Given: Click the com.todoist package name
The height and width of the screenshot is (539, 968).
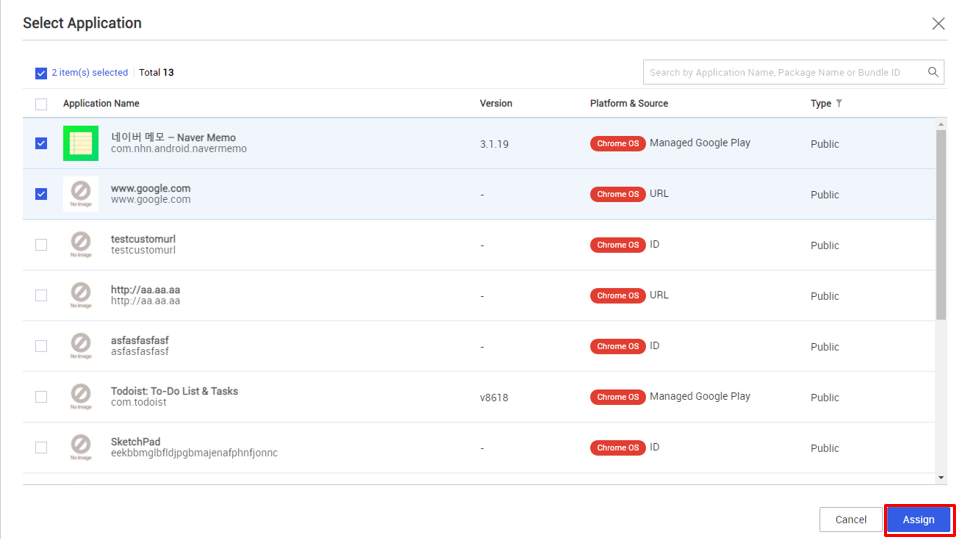Looking at the screenshot, I should [138, 402].
